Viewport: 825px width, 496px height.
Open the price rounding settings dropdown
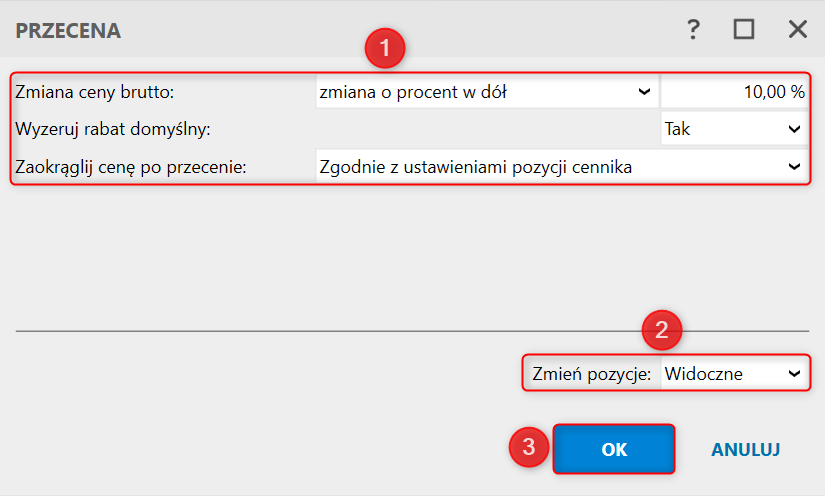pyautogui.click(x=562, y=167)
